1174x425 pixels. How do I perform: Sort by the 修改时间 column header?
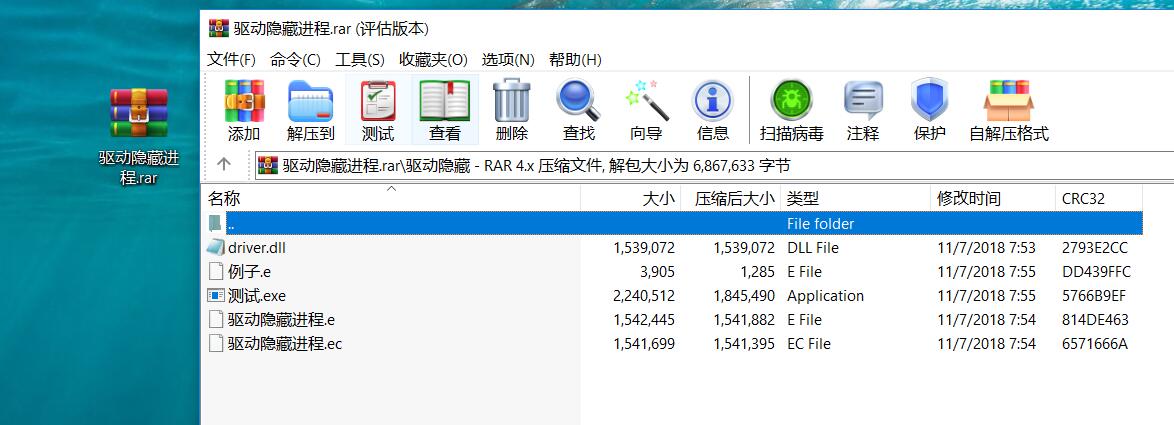click(993, 199)
